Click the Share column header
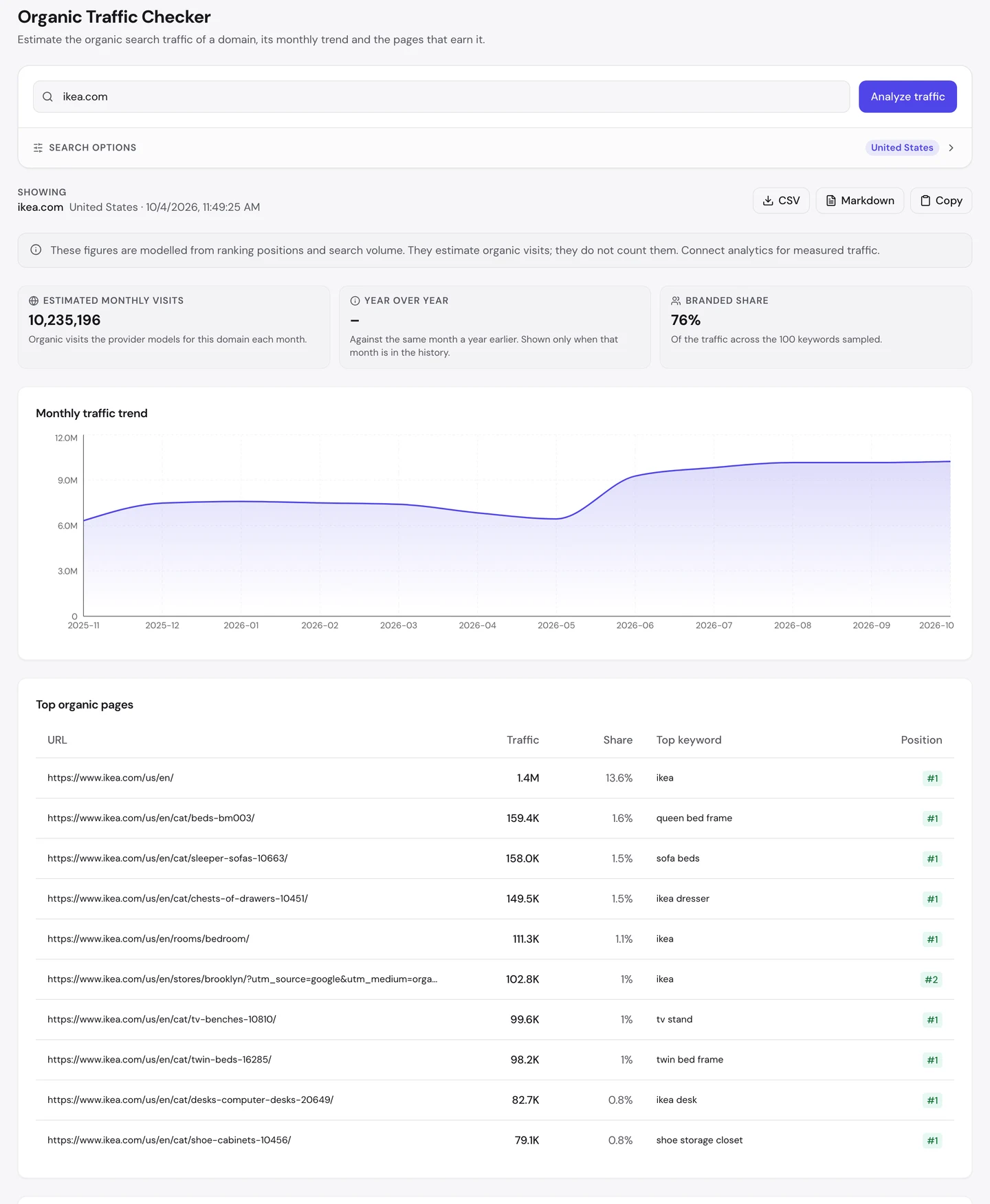 [x=618, y=740]
